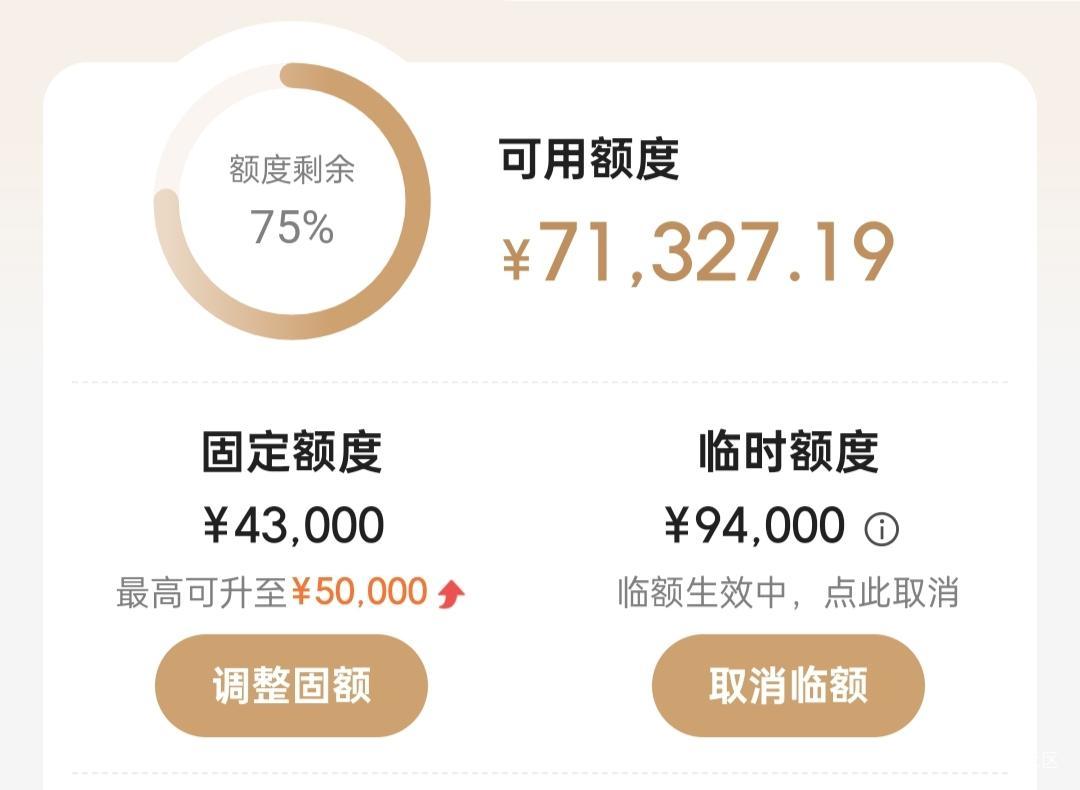1080x790 pixels.
Task: Click the red upward arrow icon
Action: pyautogui.click(x=451, y=594)
